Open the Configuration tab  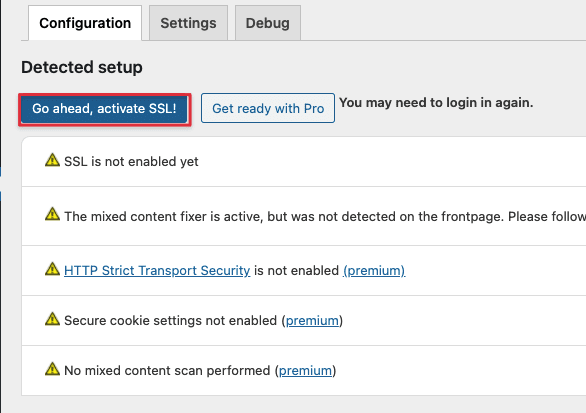coord(85,23)
